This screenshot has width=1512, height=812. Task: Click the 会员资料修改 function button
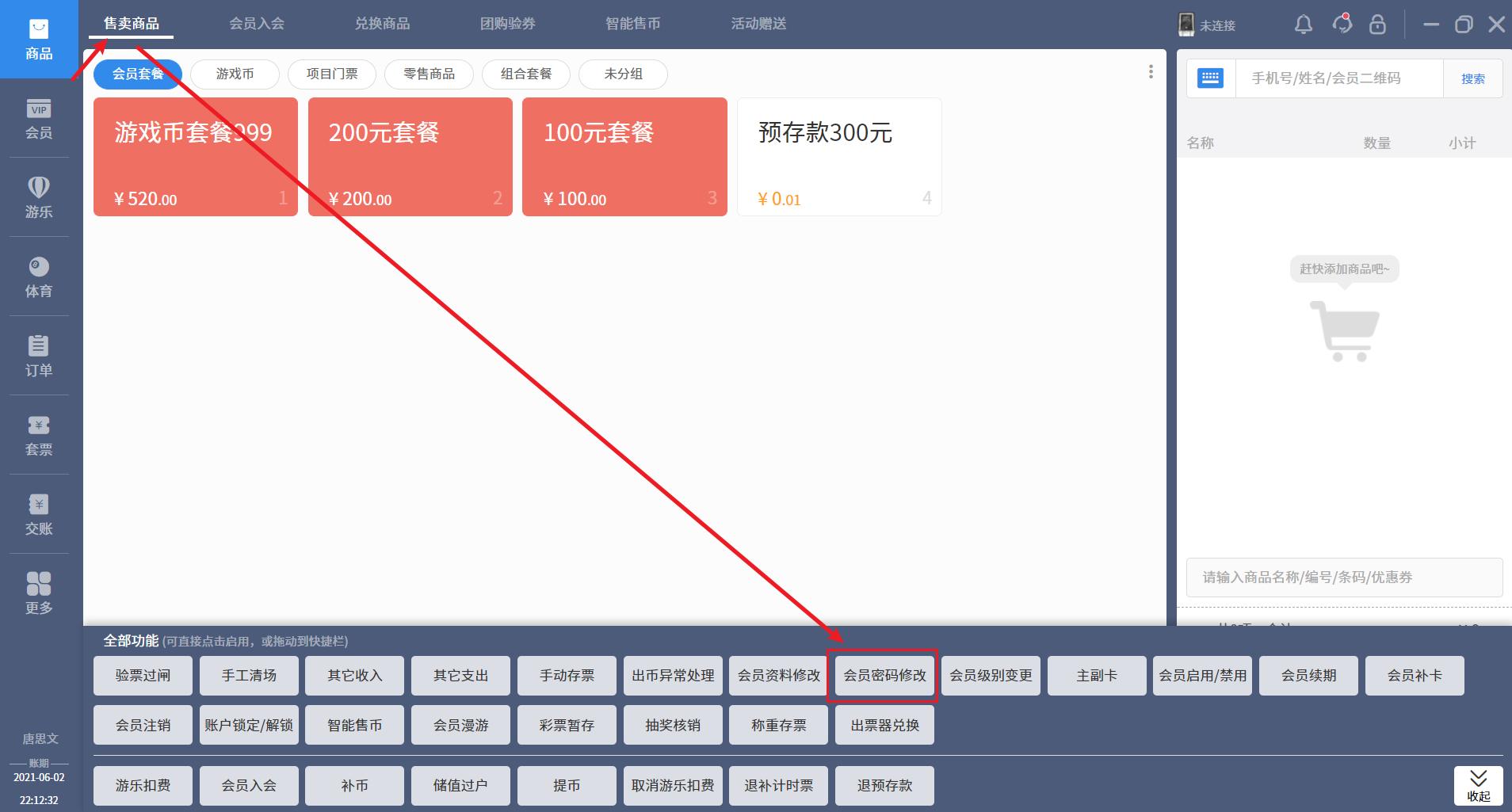coord(779,676)
